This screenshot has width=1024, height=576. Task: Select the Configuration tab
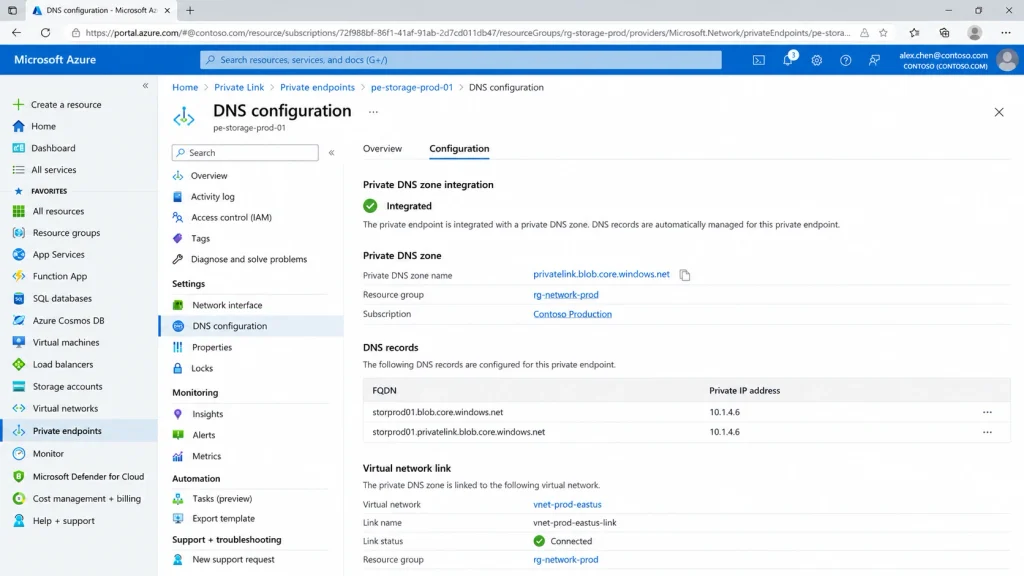[x=459, y=148]
